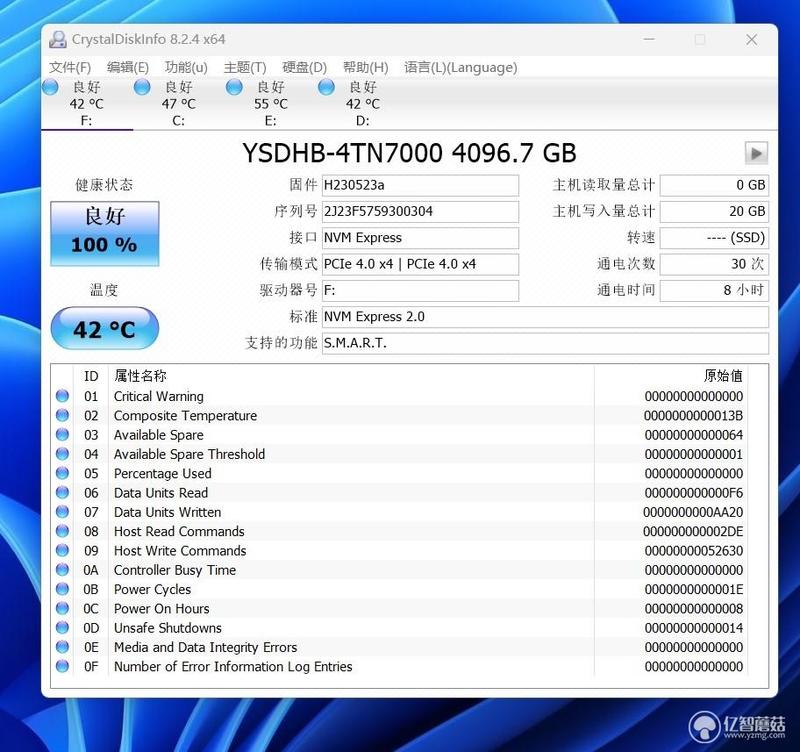Image resolution: width=800 pixels, height=752 pixels.
Task: Click the 良好 100 % health status button
Action: pos(105,233)
